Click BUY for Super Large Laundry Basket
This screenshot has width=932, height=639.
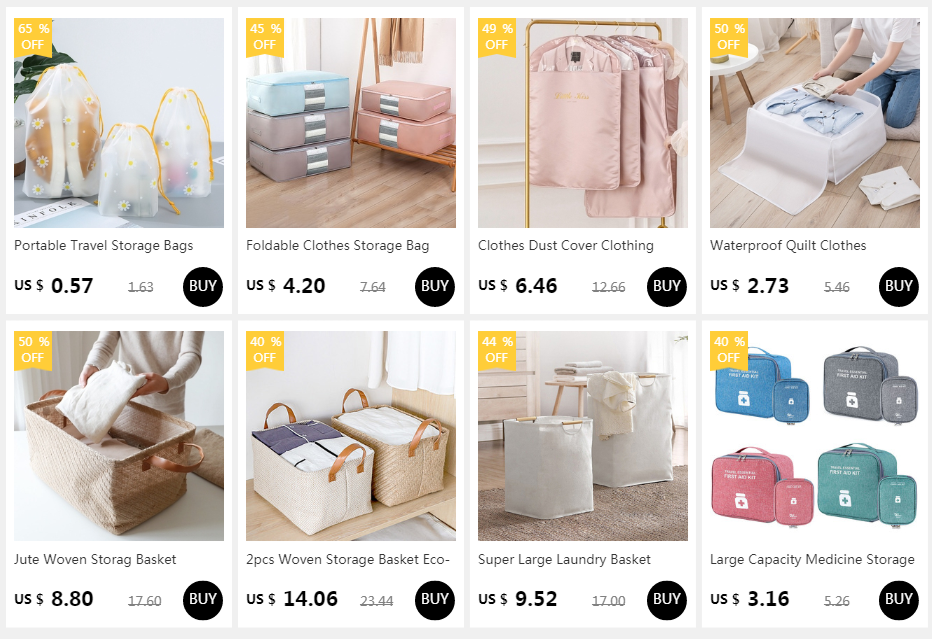coord(666,600)
